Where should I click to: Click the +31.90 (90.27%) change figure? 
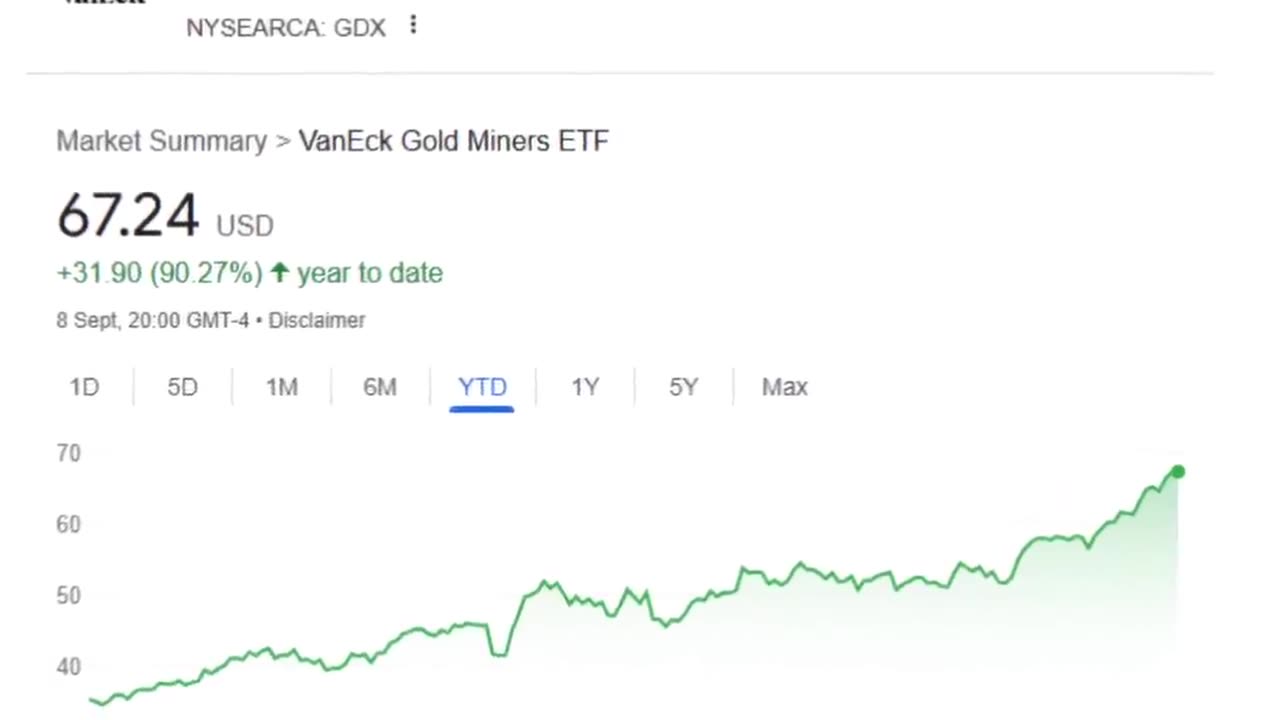pyautogui.click(x=159, y=273)
